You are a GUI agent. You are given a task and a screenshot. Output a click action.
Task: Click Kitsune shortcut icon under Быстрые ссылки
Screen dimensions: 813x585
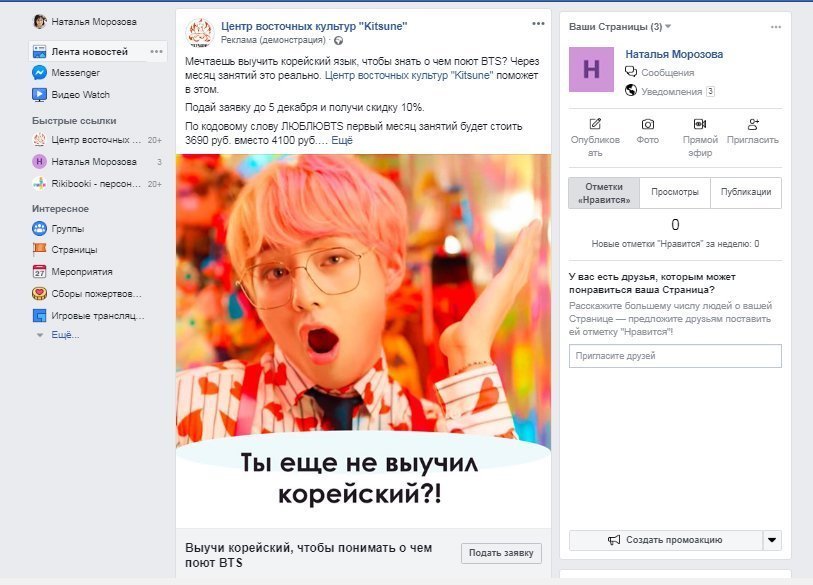pos(39,140)
